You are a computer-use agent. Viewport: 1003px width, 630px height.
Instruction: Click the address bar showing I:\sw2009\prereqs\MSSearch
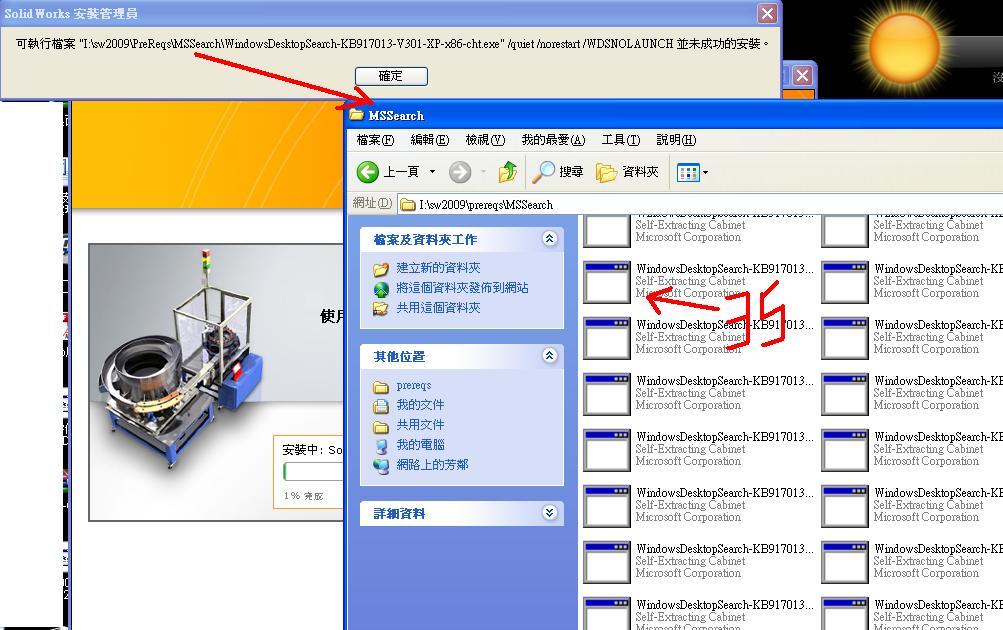click(700, 205)
